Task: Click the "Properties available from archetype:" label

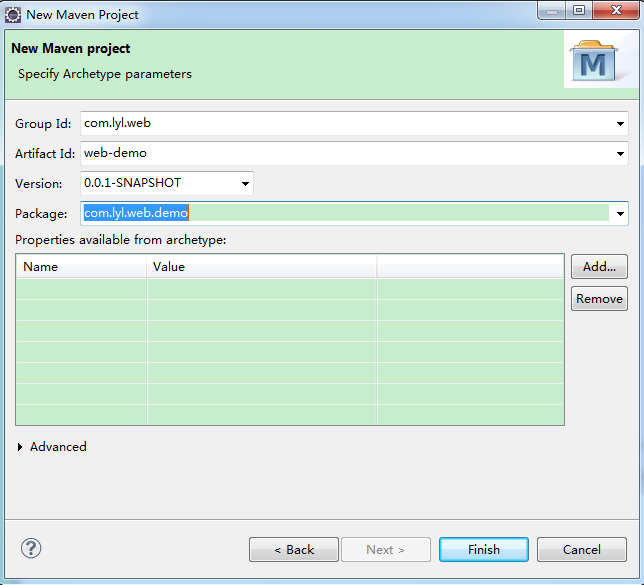Action: (121, 240)
